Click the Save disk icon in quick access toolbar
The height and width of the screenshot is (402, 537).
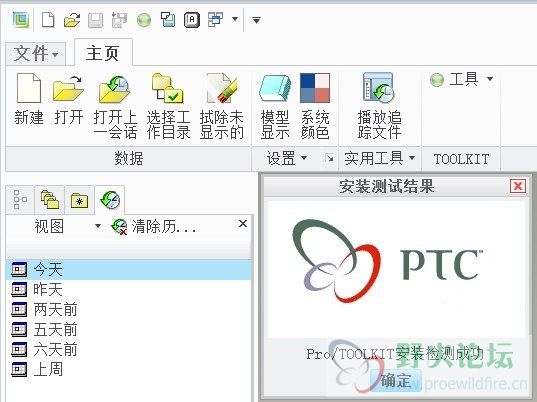click(x=96, y=20)
